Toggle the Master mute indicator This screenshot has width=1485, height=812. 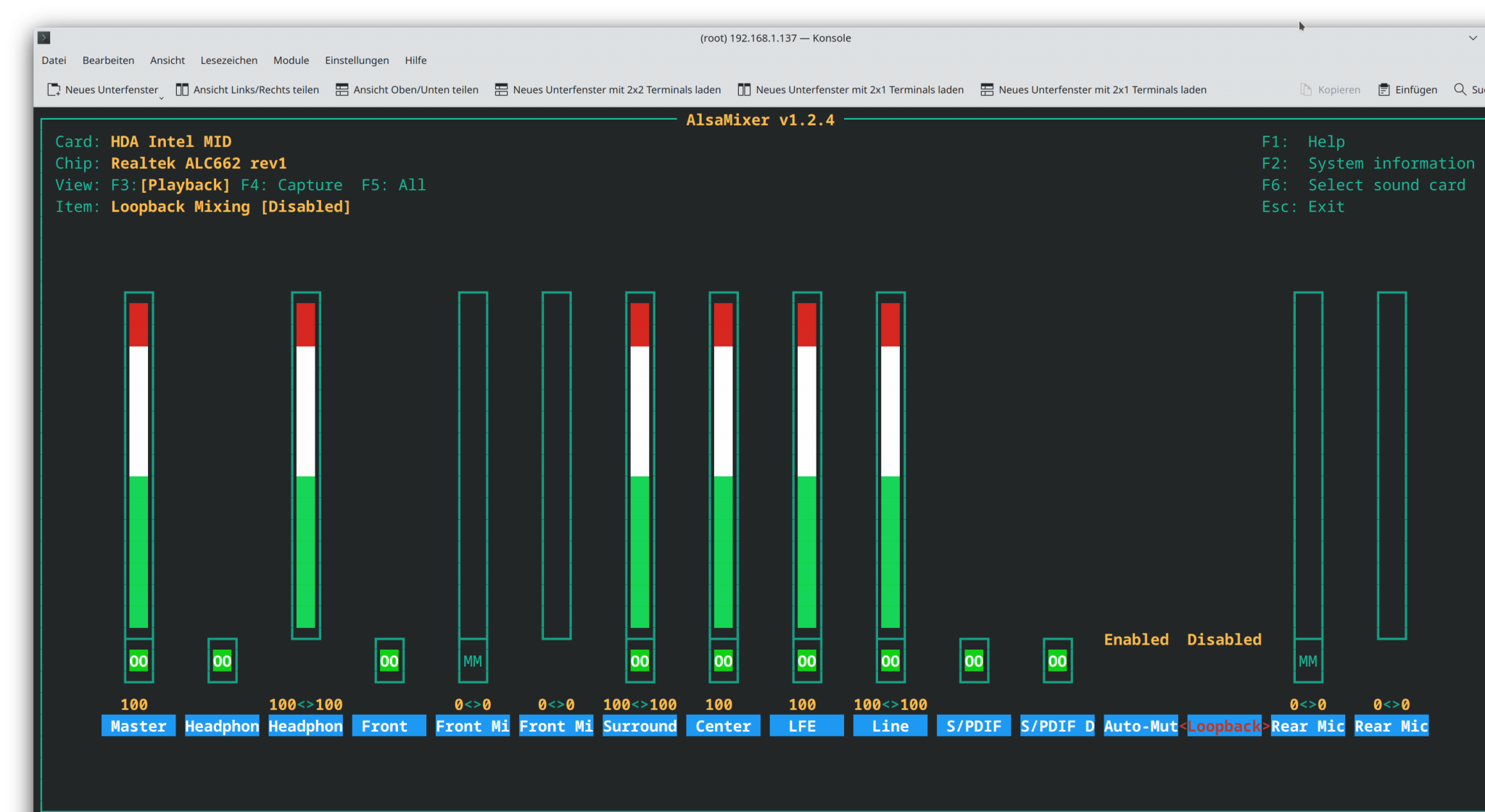[x=138, y=661]
